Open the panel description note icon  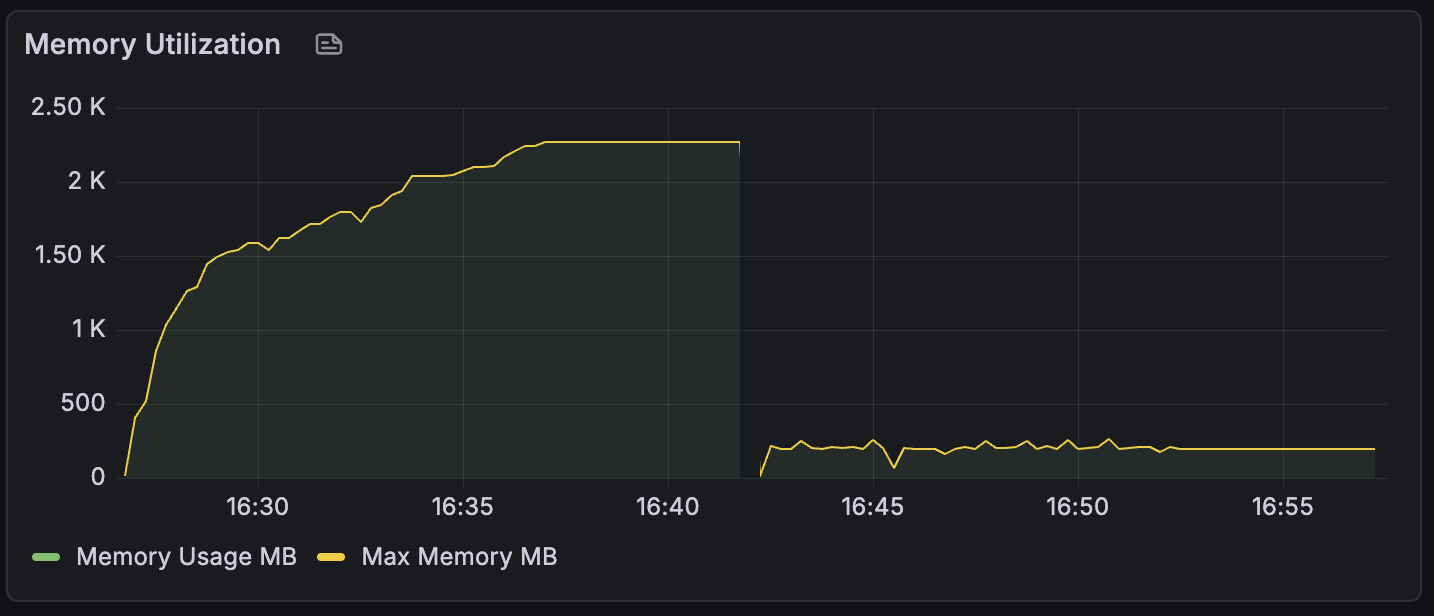(x=329, y=44)
